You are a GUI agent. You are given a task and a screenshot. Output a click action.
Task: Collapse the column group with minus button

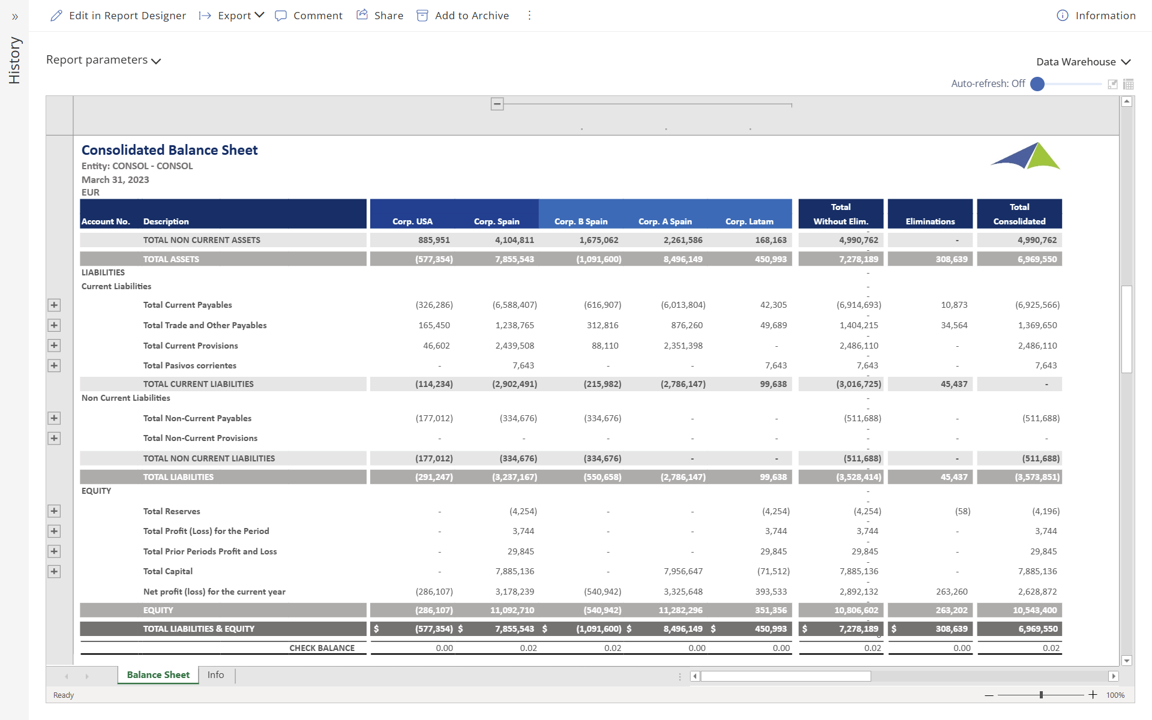[497, 104]
